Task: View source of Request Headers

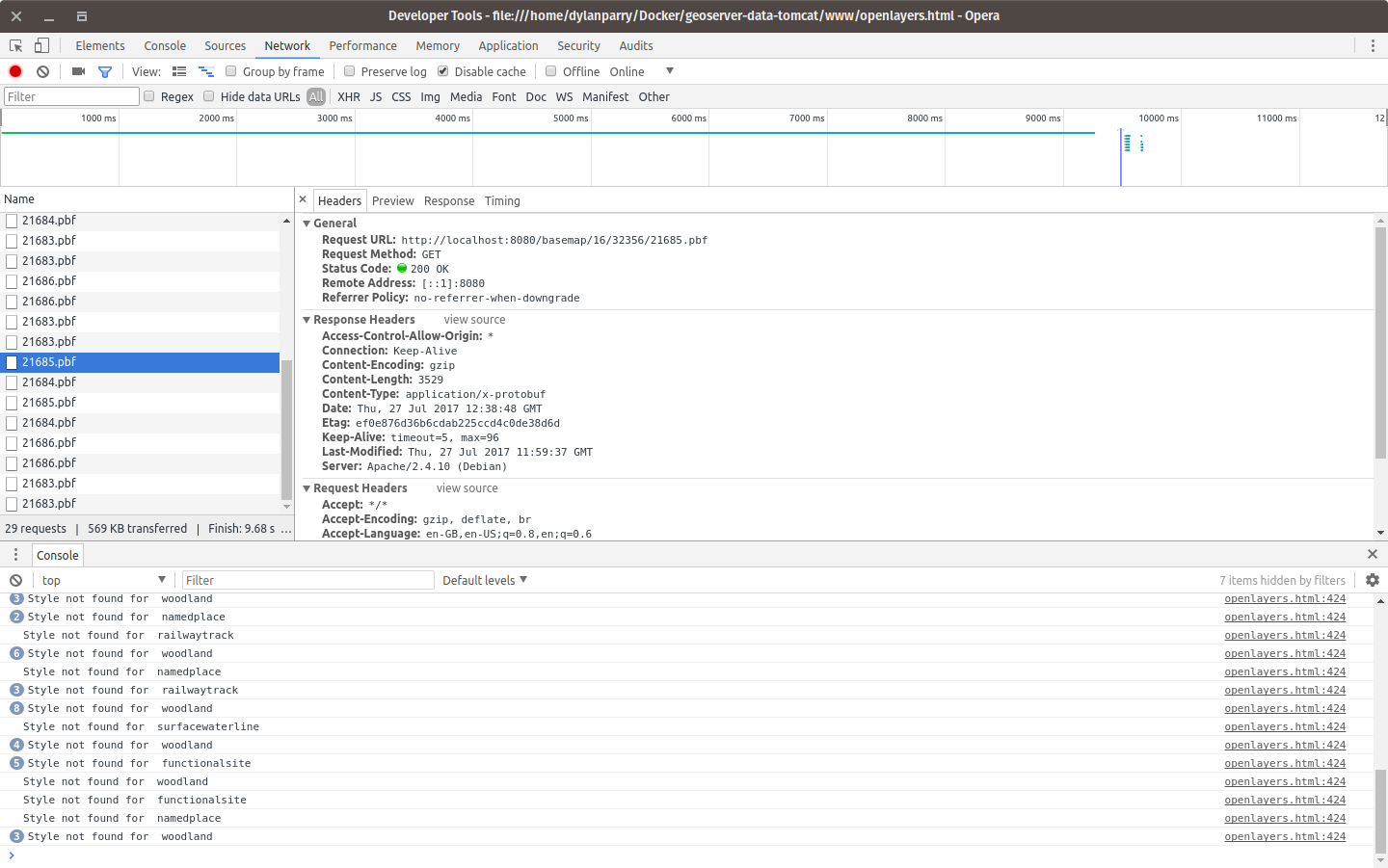Action: [x=467, y=487]
